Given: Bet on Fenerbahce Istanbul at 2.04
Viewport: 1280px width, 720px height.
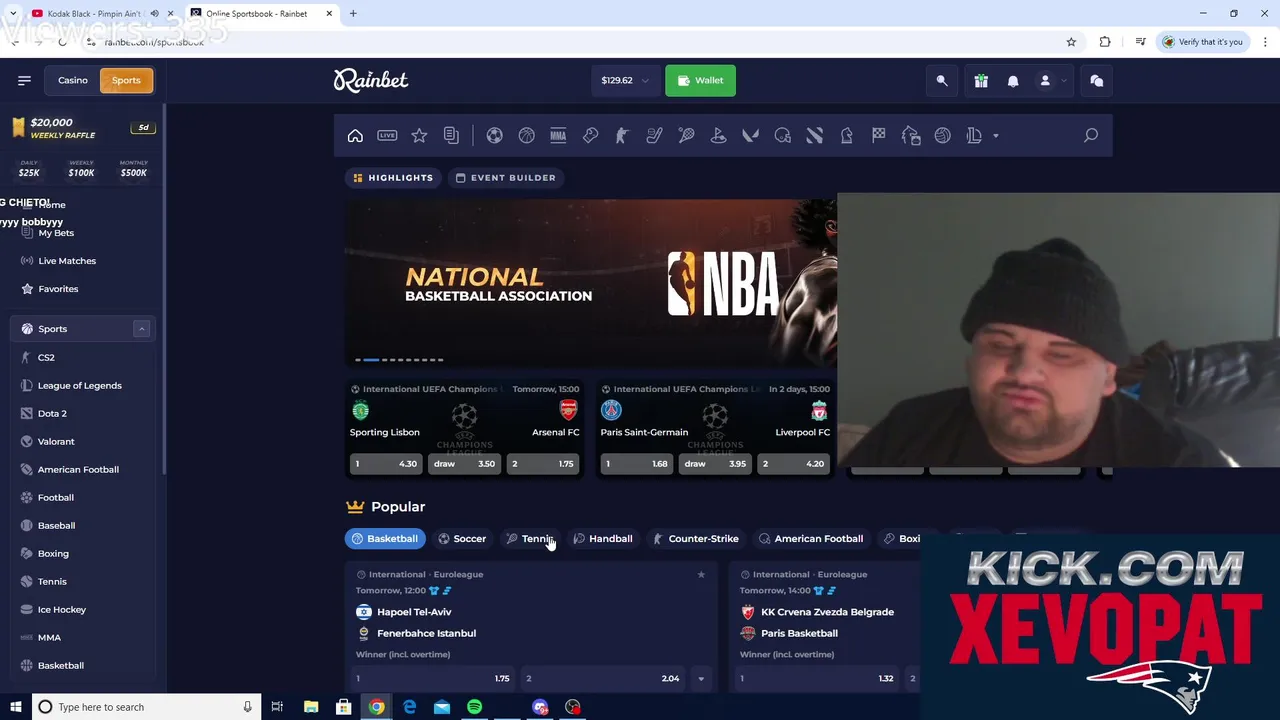Looking at the screenshot, I should coord(604,678).
